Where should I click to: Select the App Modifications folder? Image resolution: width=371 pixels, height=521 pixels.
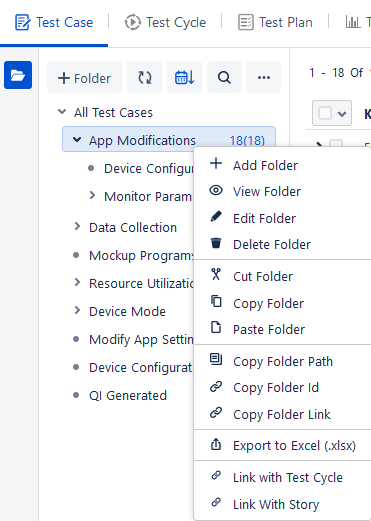142,141
